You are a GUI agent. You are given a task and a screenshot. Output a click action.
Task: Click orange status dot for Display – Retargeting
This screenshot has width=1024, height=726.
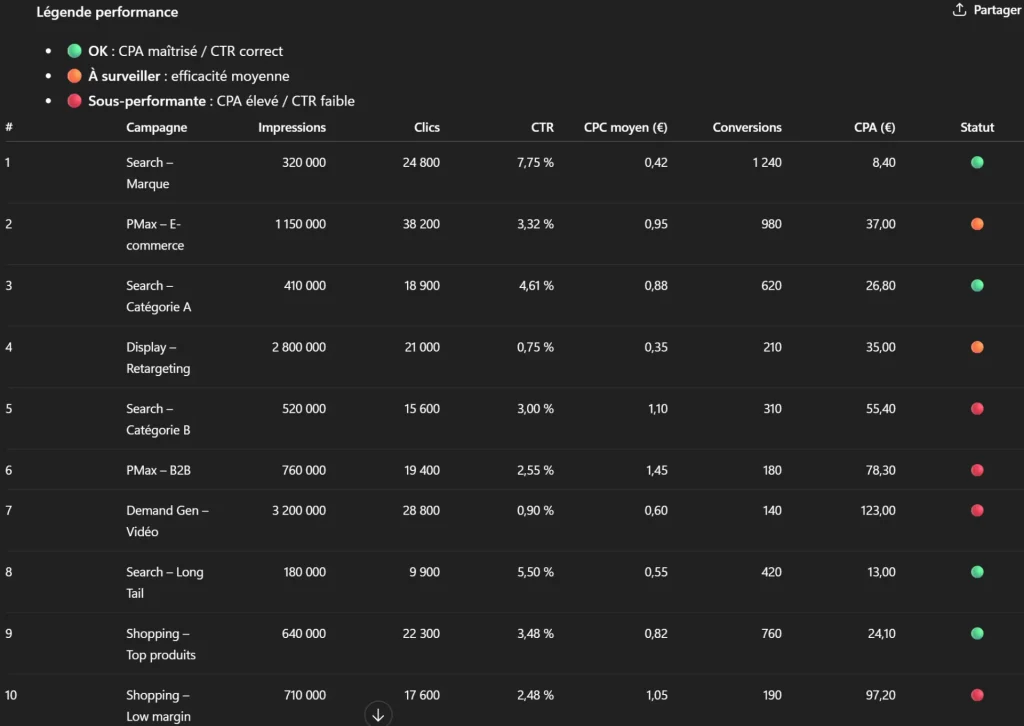point(977,347)
